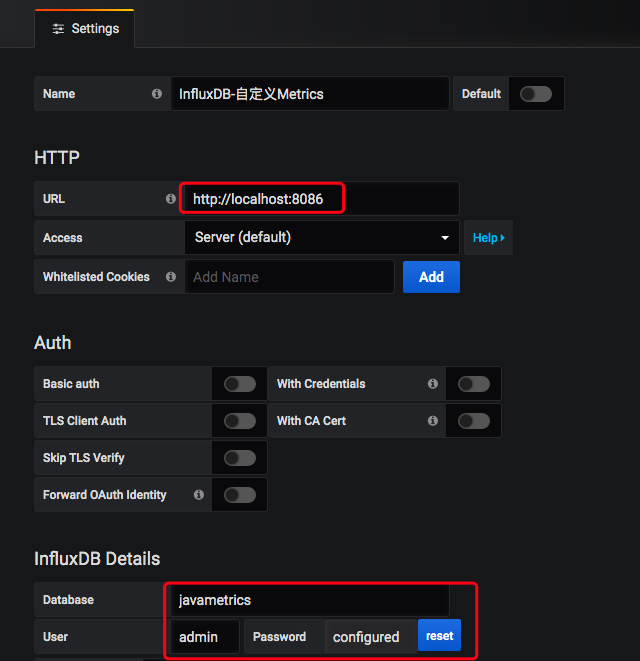Toggle the With CA Cert switch
The width and height of the screenshot is (640, 661).
(x=473, y=421)
